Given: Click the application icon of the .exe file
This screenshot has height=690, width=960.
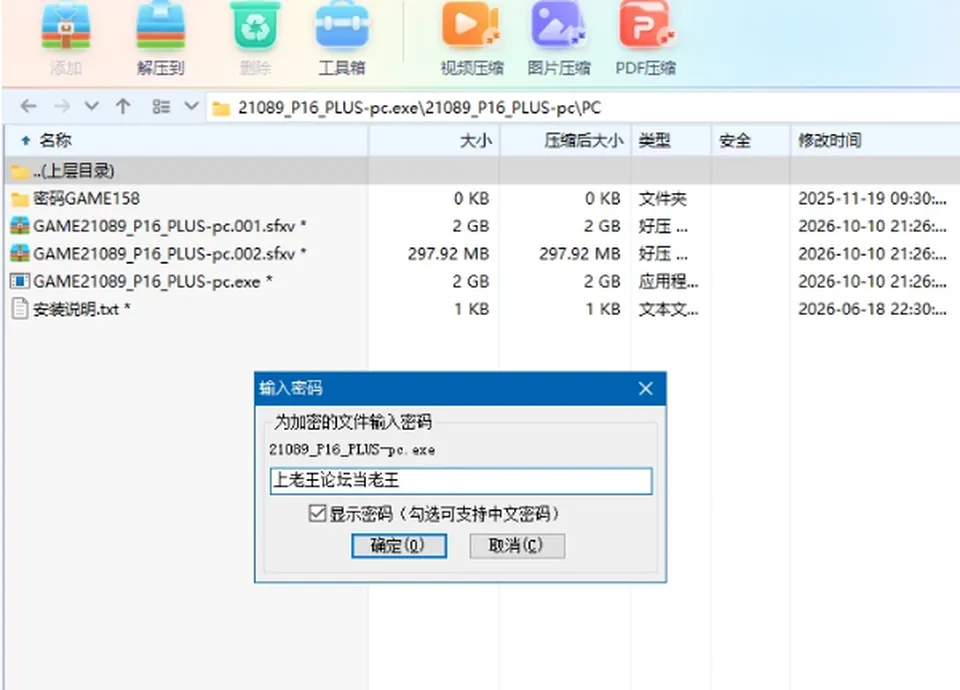Looking at the screenshot, I should click(x=20, y=281).
